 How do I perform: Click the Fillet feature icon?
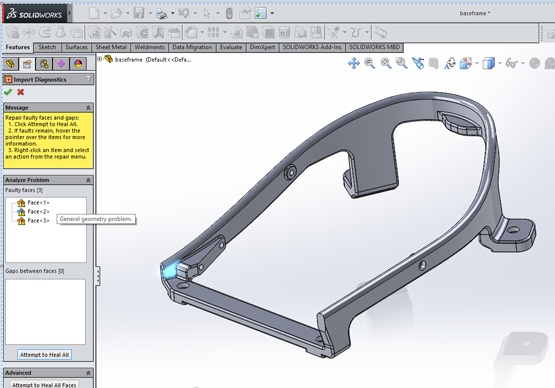(191, 33)
